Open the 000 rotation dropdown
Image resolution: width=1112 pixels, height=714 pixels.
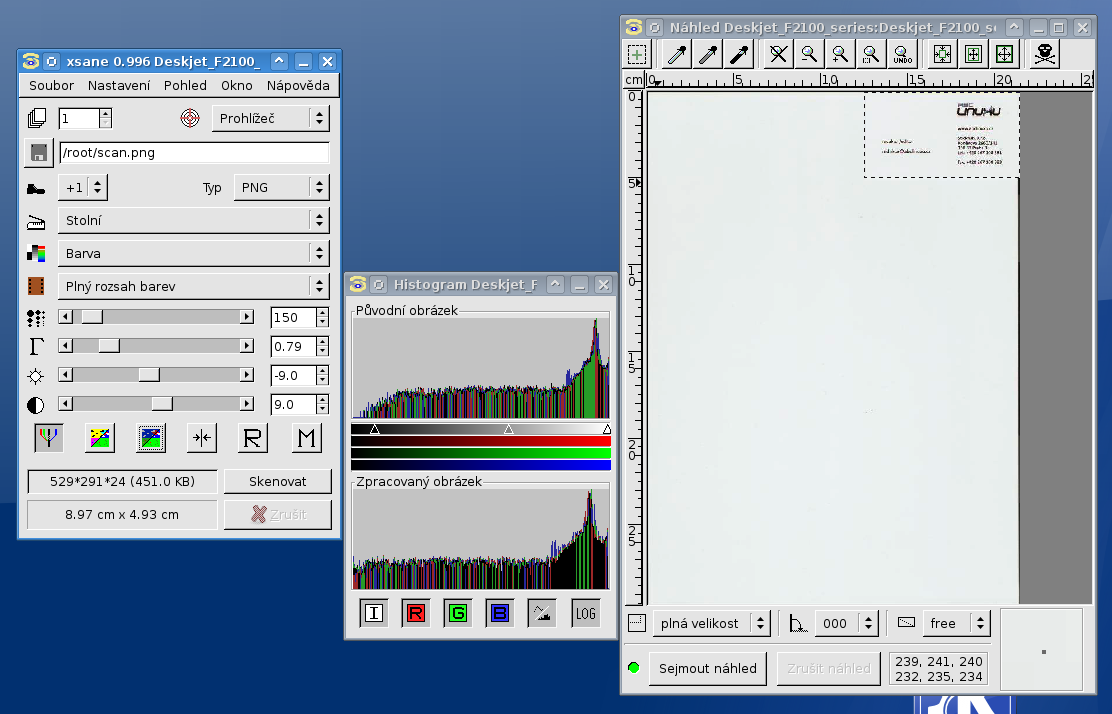[x=847, y=624]
